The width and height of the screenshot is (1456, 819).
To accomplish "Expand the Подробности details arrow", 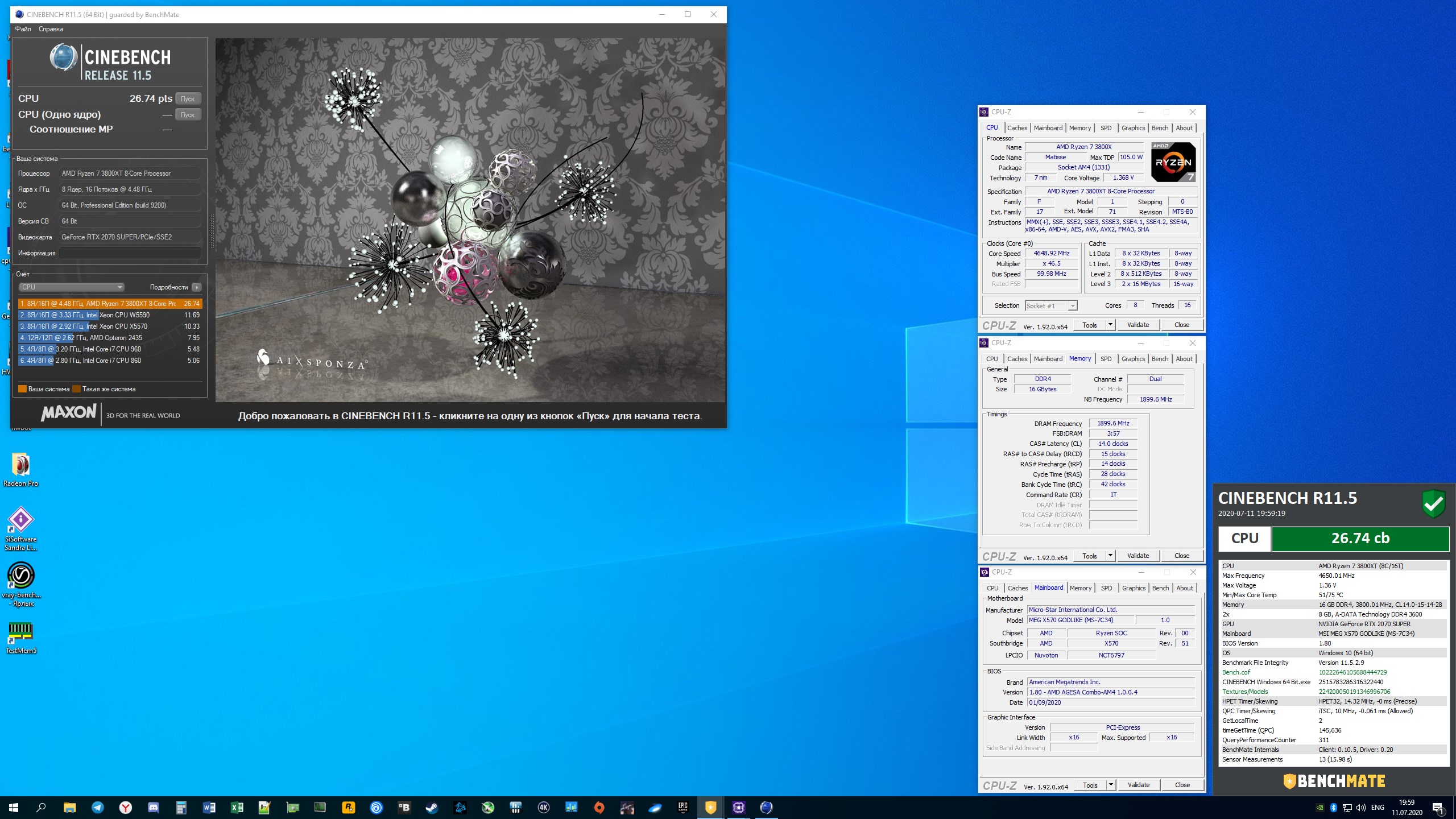I will 197,287.
